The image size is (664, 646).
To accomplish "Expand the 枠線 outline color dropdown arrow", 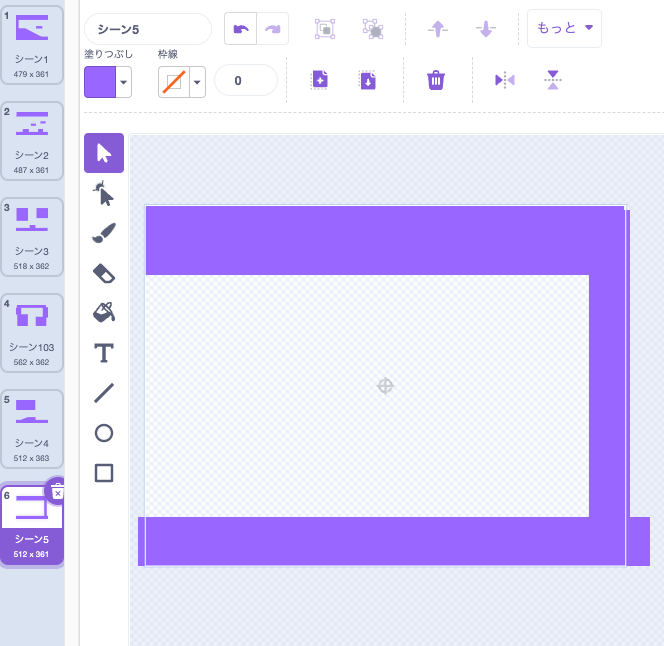I will pos(197,82).
